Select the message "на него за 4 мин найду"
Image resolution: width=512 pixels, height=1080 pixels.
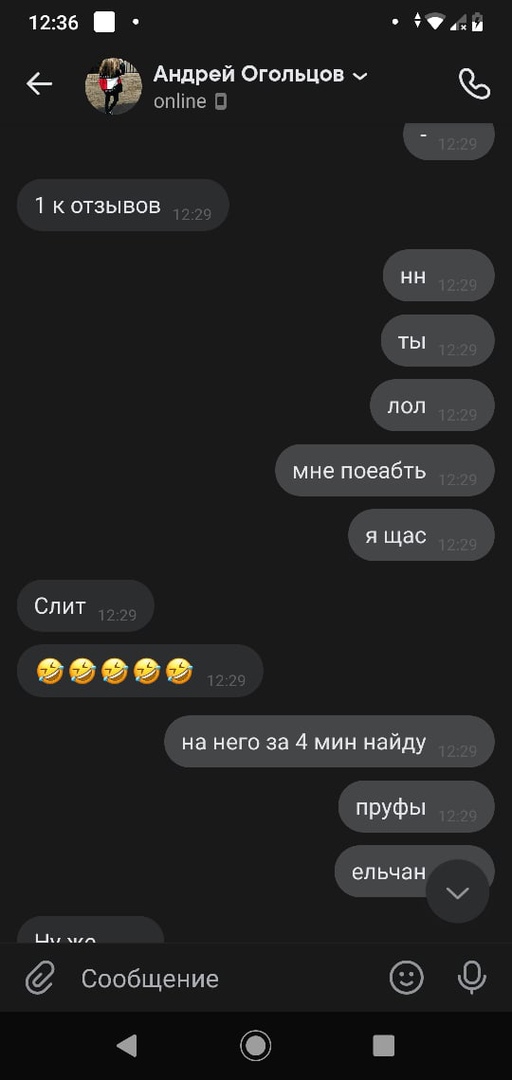click(x=329, y=742)
